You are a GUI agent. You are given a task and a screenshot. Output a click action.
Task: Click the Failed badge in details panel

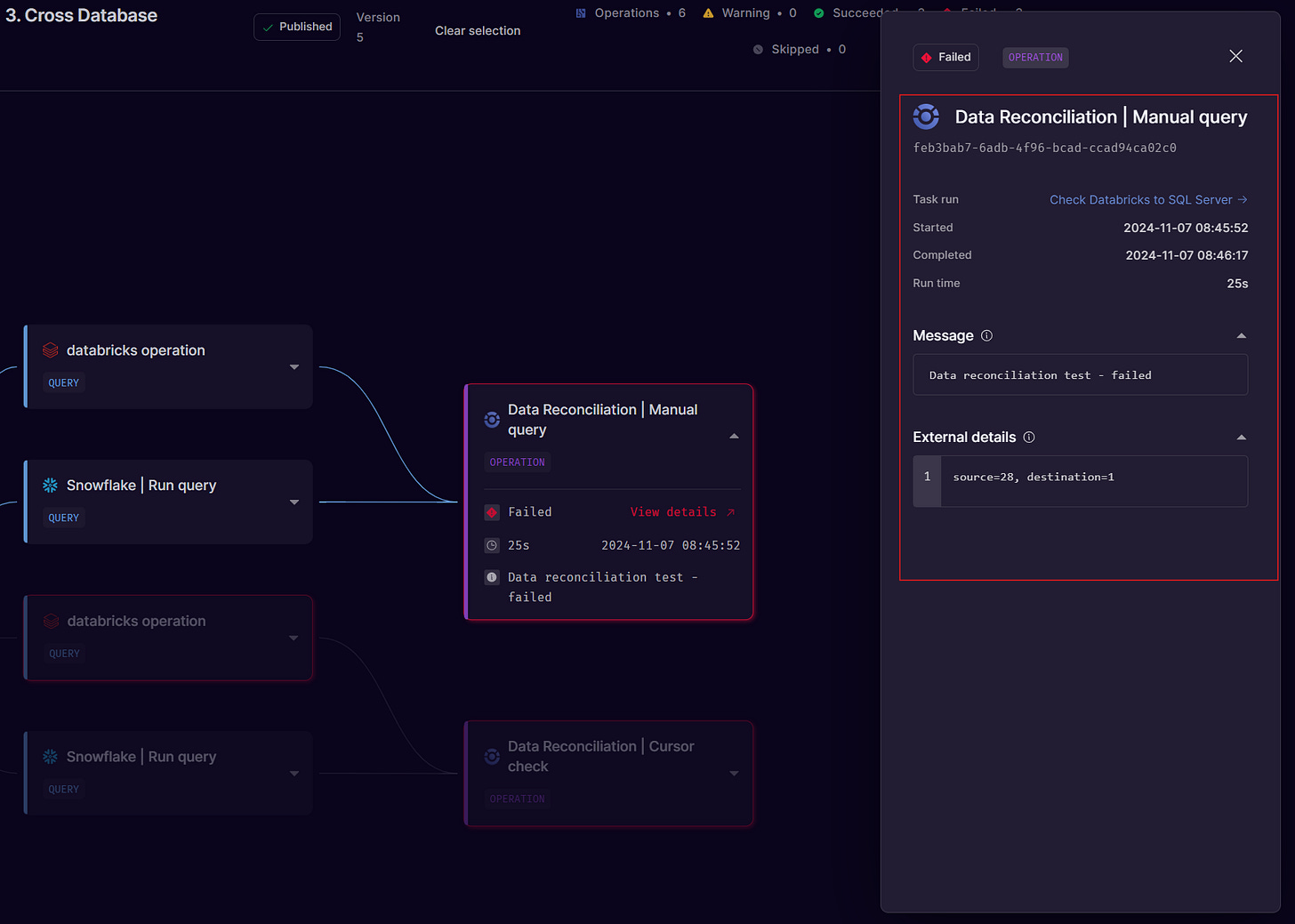click(x=946, y=57)
